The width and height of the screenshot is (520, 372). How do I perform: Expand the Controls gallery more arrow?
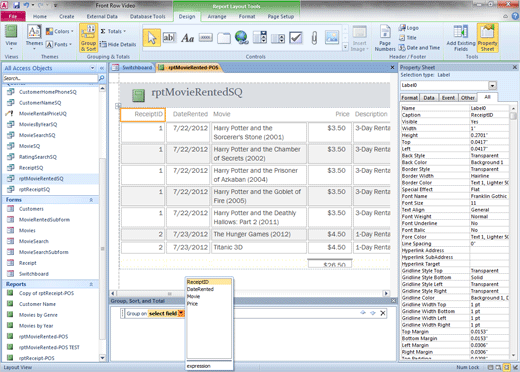(x=345, y=47)
